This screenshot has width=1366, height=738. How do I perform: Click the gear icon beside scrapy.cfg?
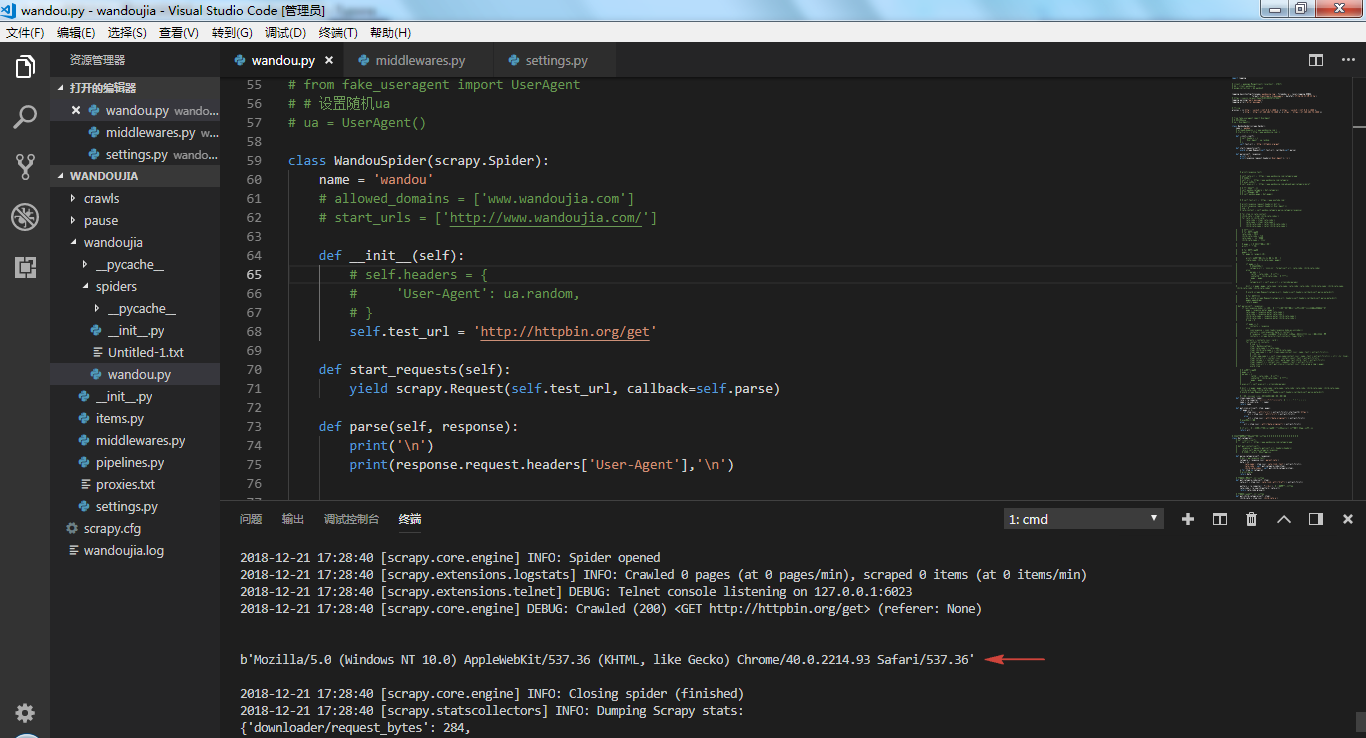click(72, 528)
